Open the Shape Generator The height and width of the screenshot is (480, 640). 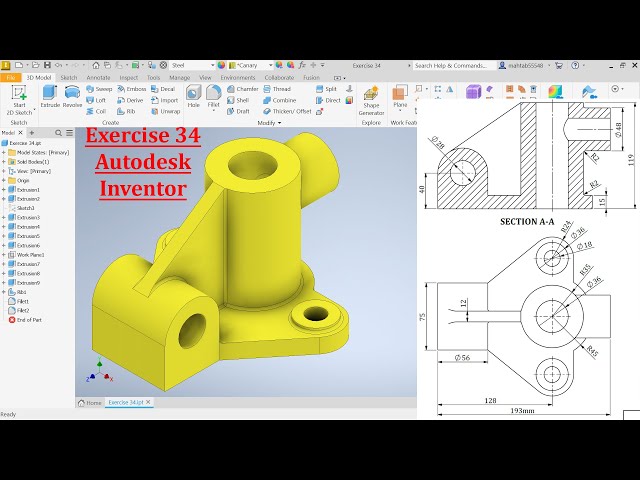coord(371,101)
